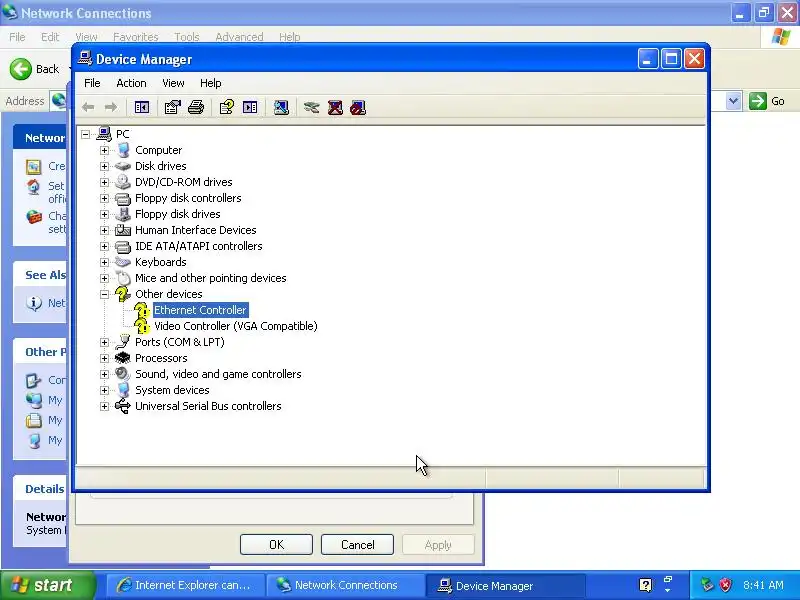Viewport: 800px width, 600px height.
Task: Expand the System devices node
Action: point(104,390)
